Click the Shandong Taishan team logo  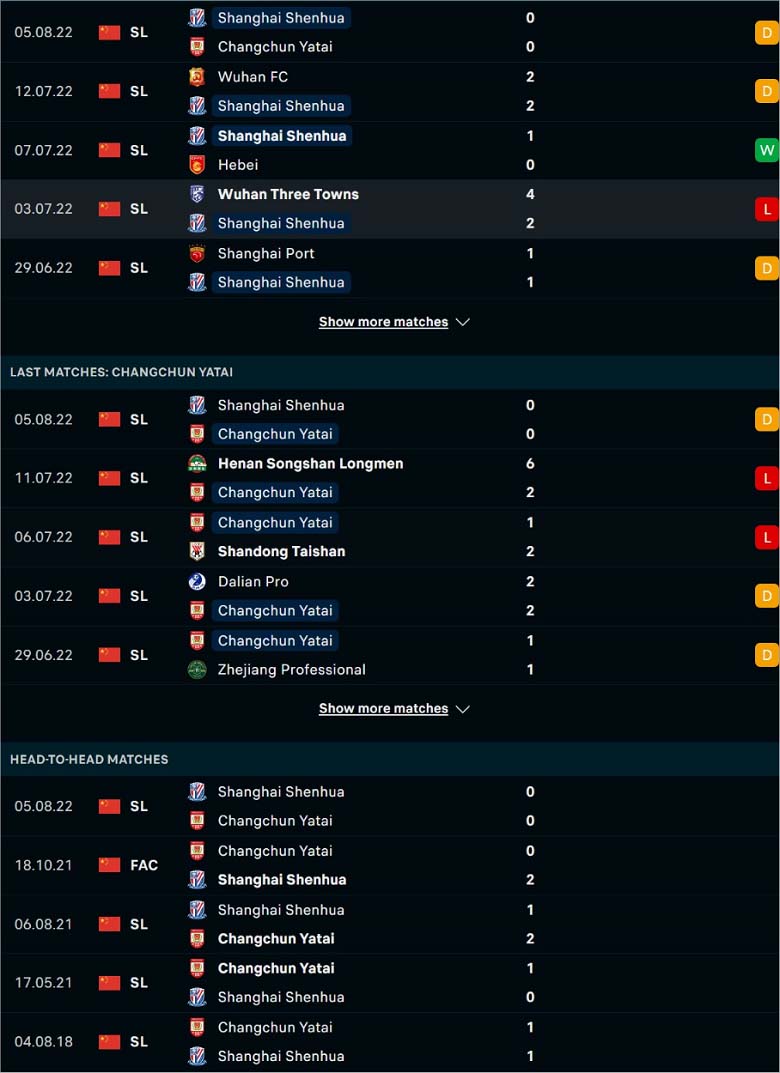[197, 552]
